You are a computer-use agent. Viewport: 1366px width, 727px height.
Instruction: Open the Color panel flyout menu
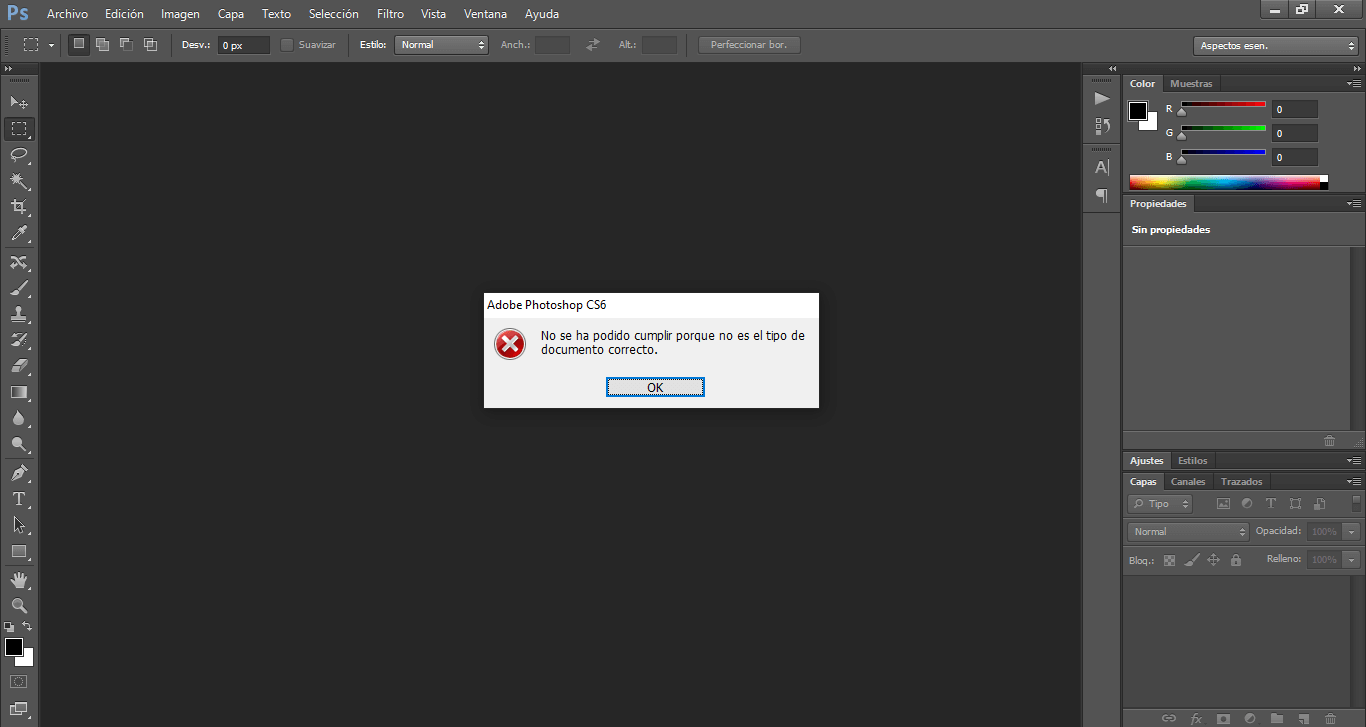tap(1354, 84)
